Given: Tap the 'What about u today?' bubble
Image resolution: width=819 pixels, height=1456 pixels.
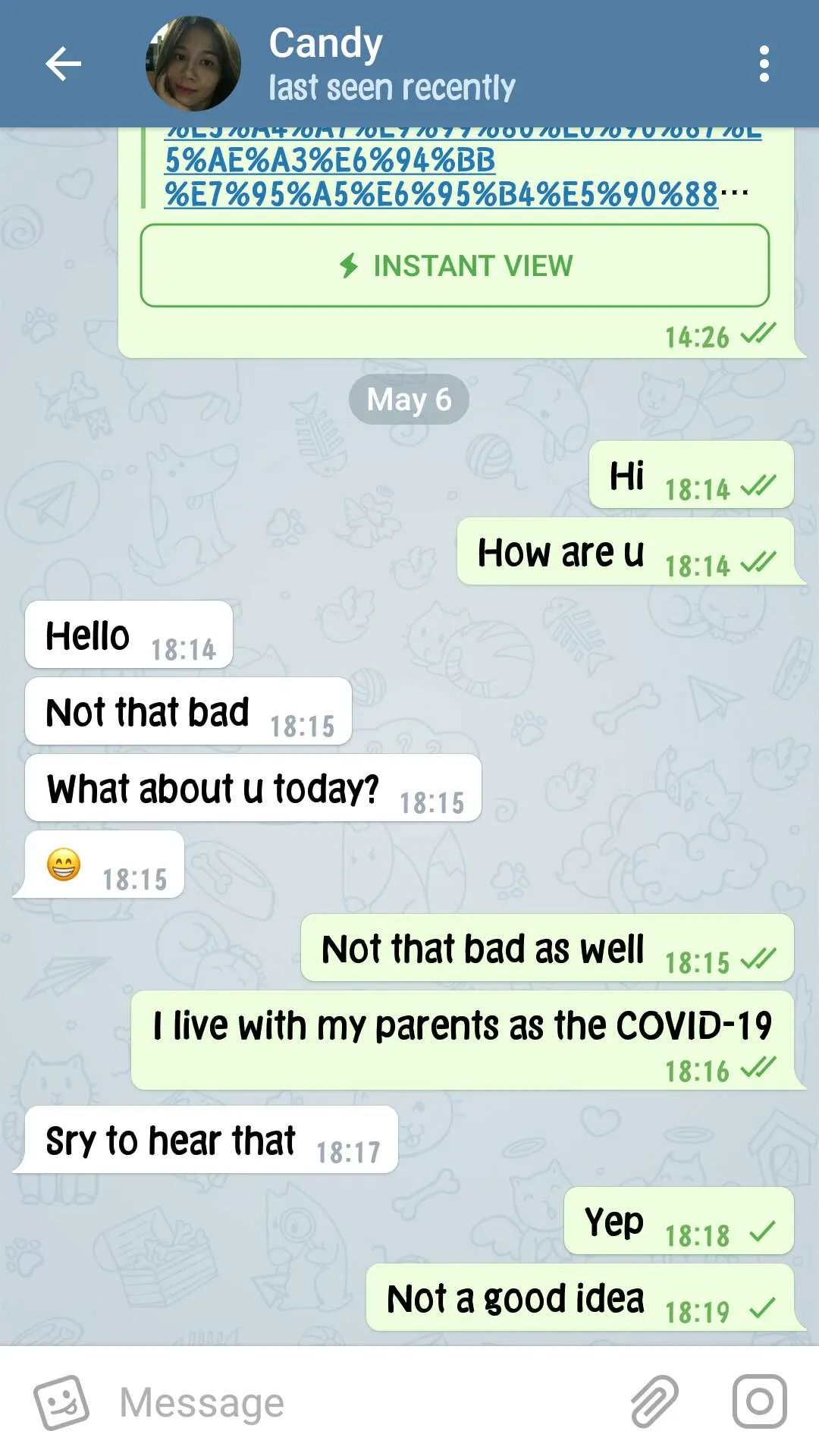Looking at the screenshot, I should click(x=253, y=788).
